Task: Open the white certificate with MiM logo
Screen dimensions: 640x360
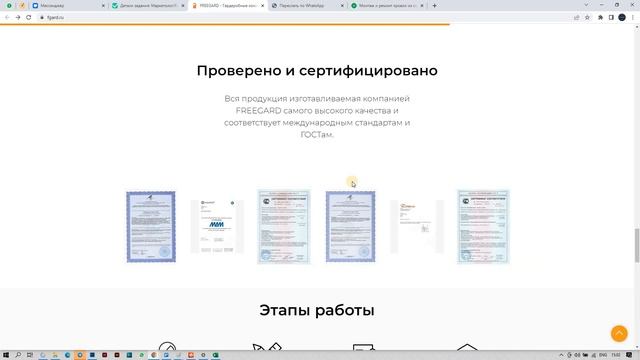Action: click(x=217, y=227)
